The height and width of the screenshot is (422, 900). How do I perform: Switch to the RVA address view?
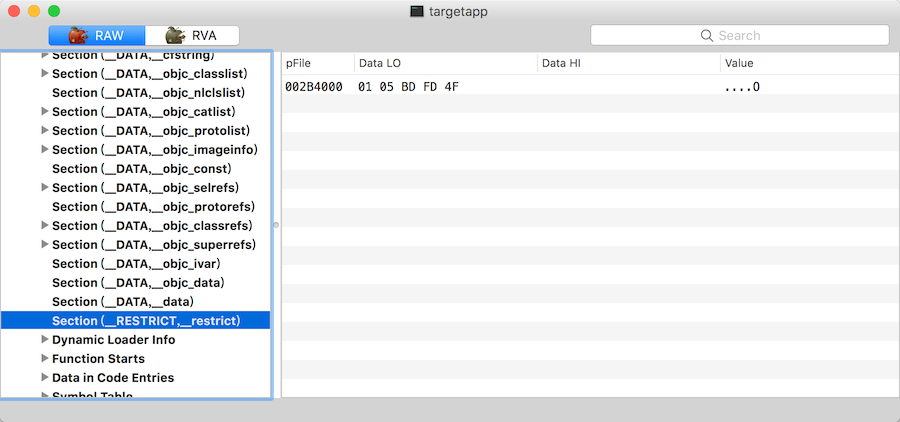point(192,36)
